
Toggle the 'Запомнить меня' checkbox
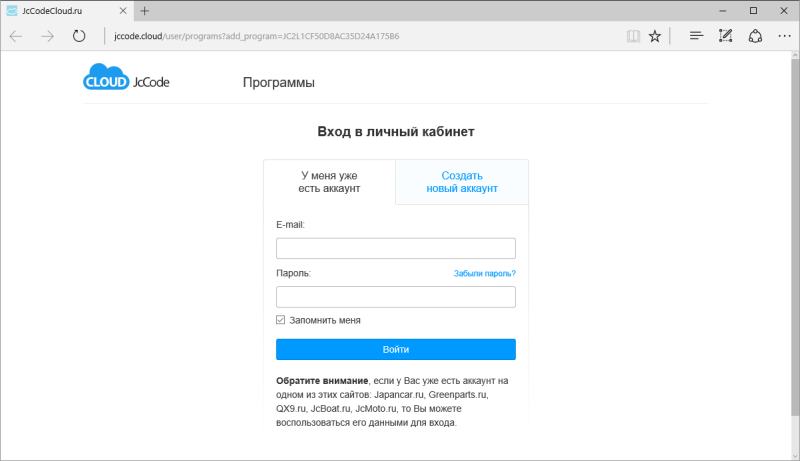(x=281, y=320)
